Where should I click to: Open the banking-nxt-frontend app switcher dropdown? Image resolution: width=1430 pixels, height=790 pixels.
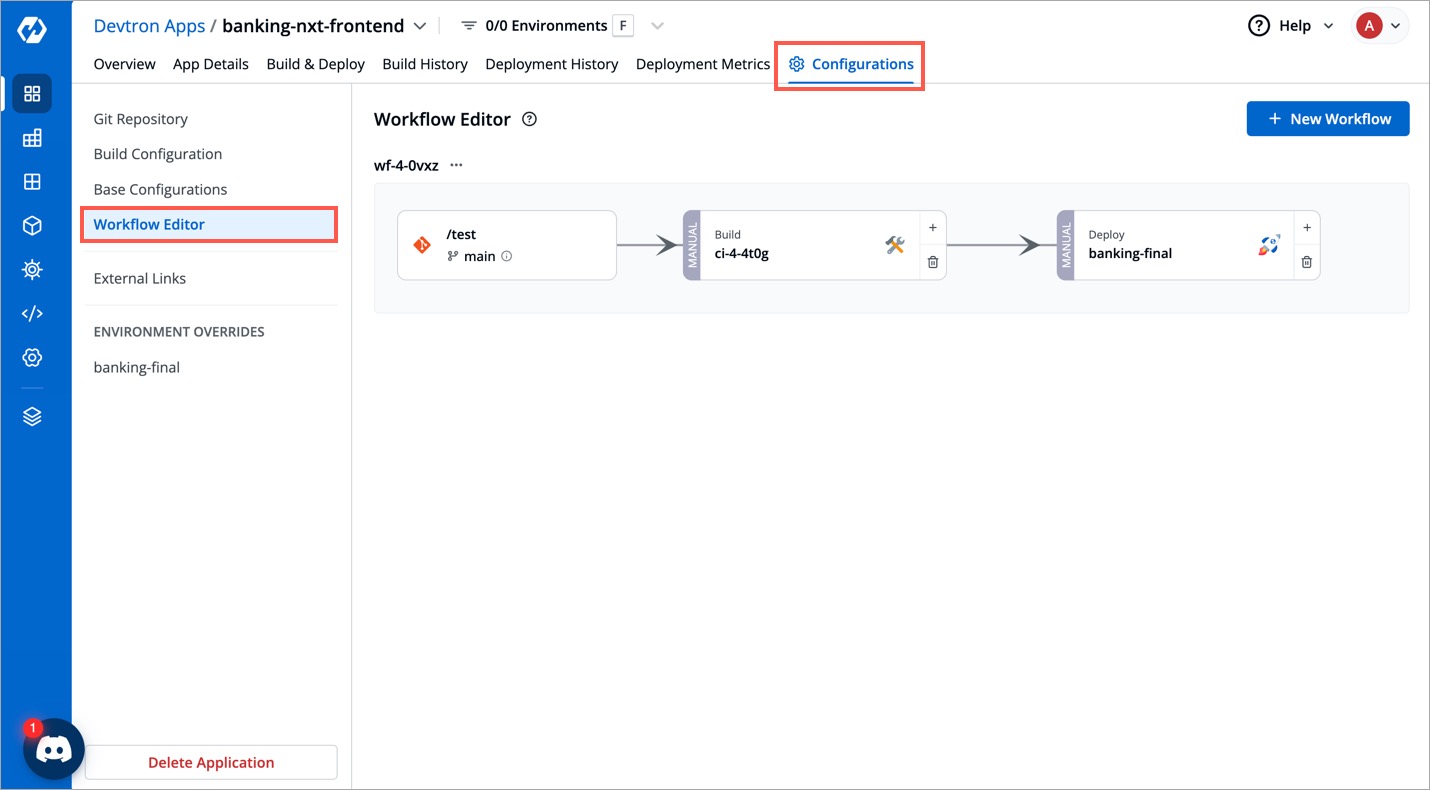419,25
